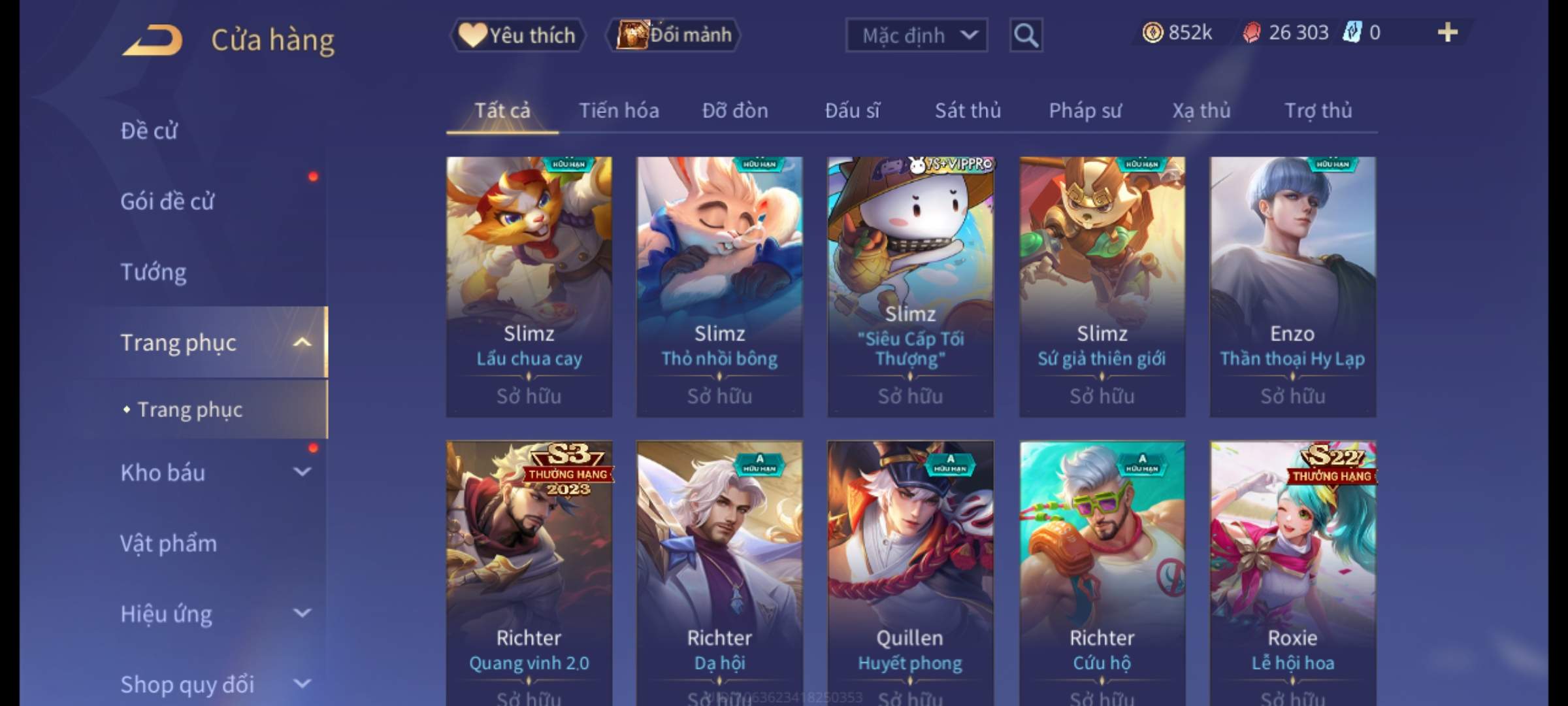The height and width of the screenshot is (706, 1568).
Task: Open the search magnifier icon
Action: point(1026,35)
